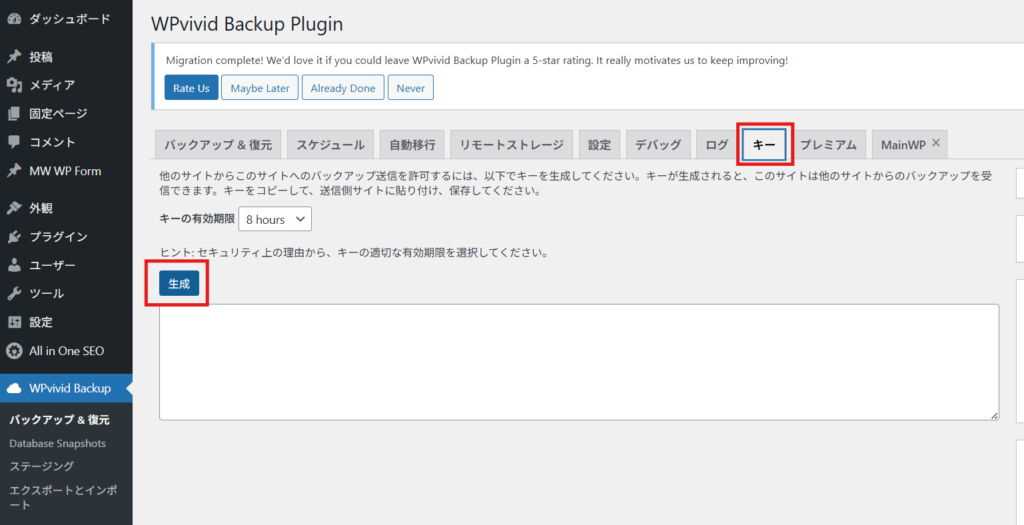
Task: Open 外観 appearance brush icon
Action: click(14, 209)
